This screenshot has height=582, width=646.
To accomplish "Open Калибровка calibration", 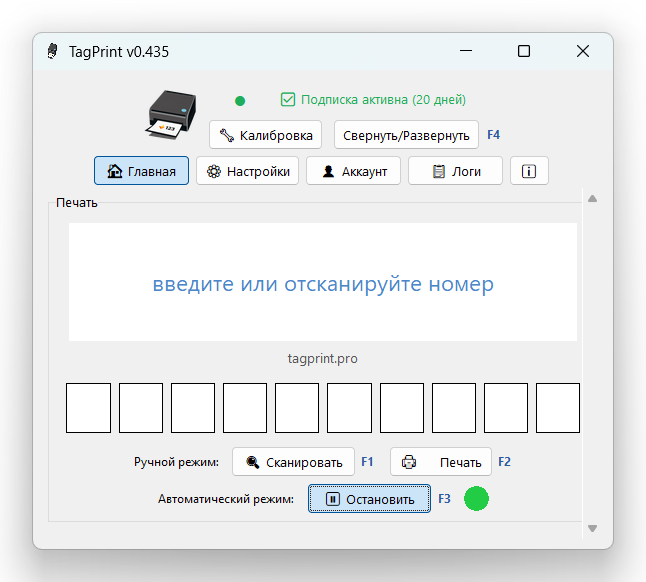I will [265, 135].
